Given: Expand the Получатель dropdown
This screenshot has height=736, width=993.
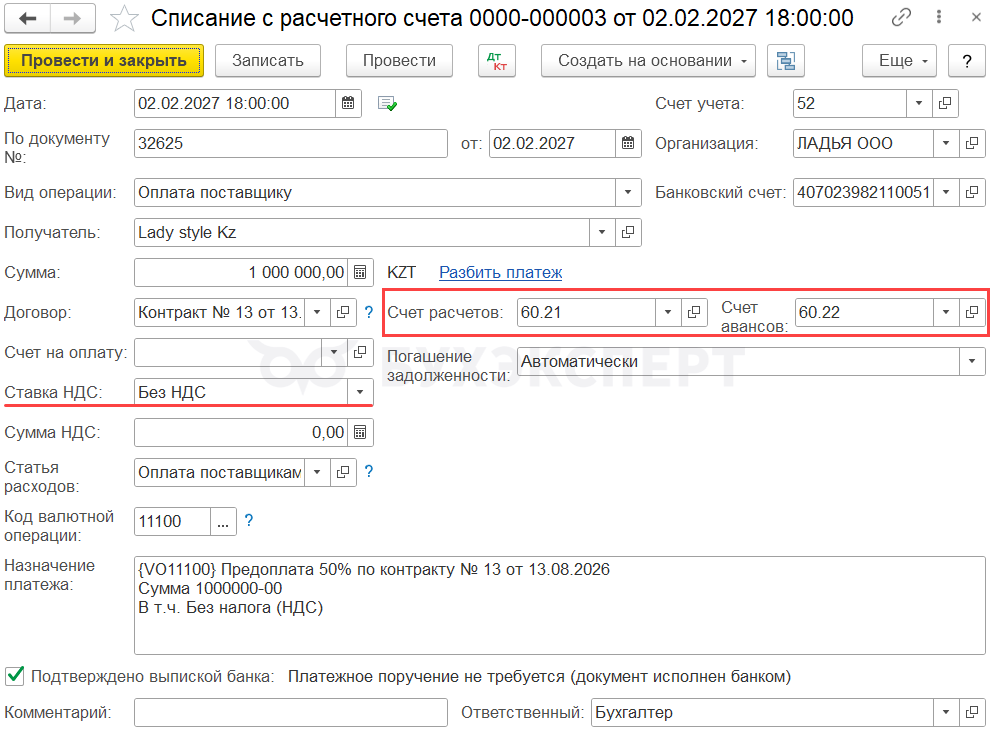Looking at the screenshot, I should (x=602, y=232).
